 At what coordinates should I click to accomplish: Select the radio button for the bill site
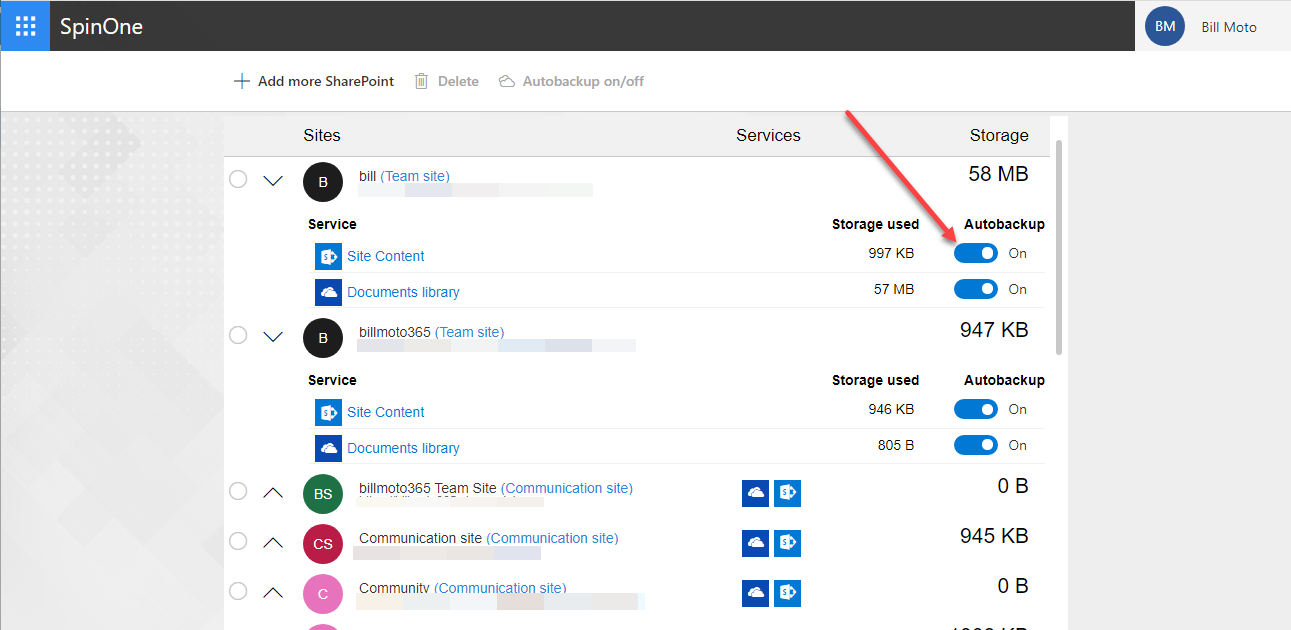[238, 180]
